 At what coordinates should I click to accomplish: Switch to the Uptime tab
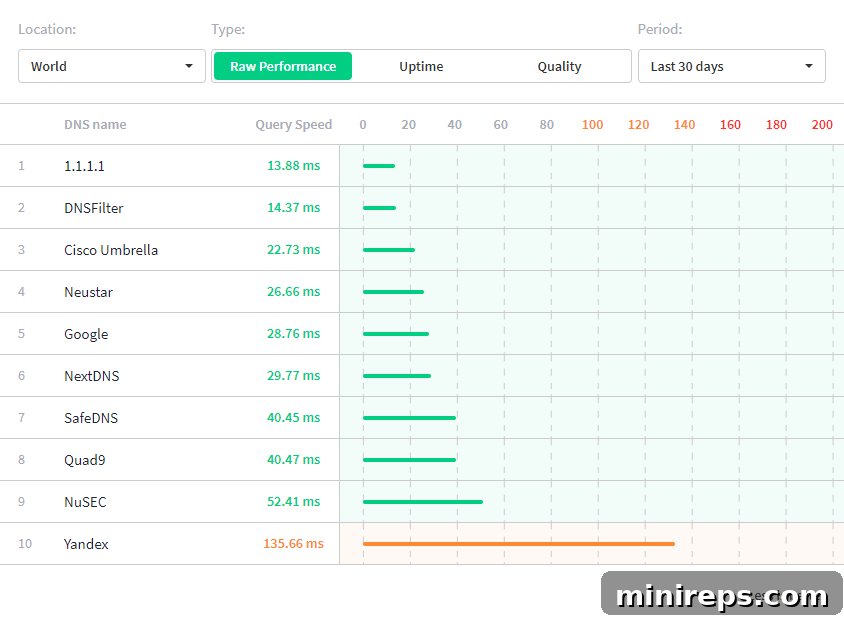(421, 66)
